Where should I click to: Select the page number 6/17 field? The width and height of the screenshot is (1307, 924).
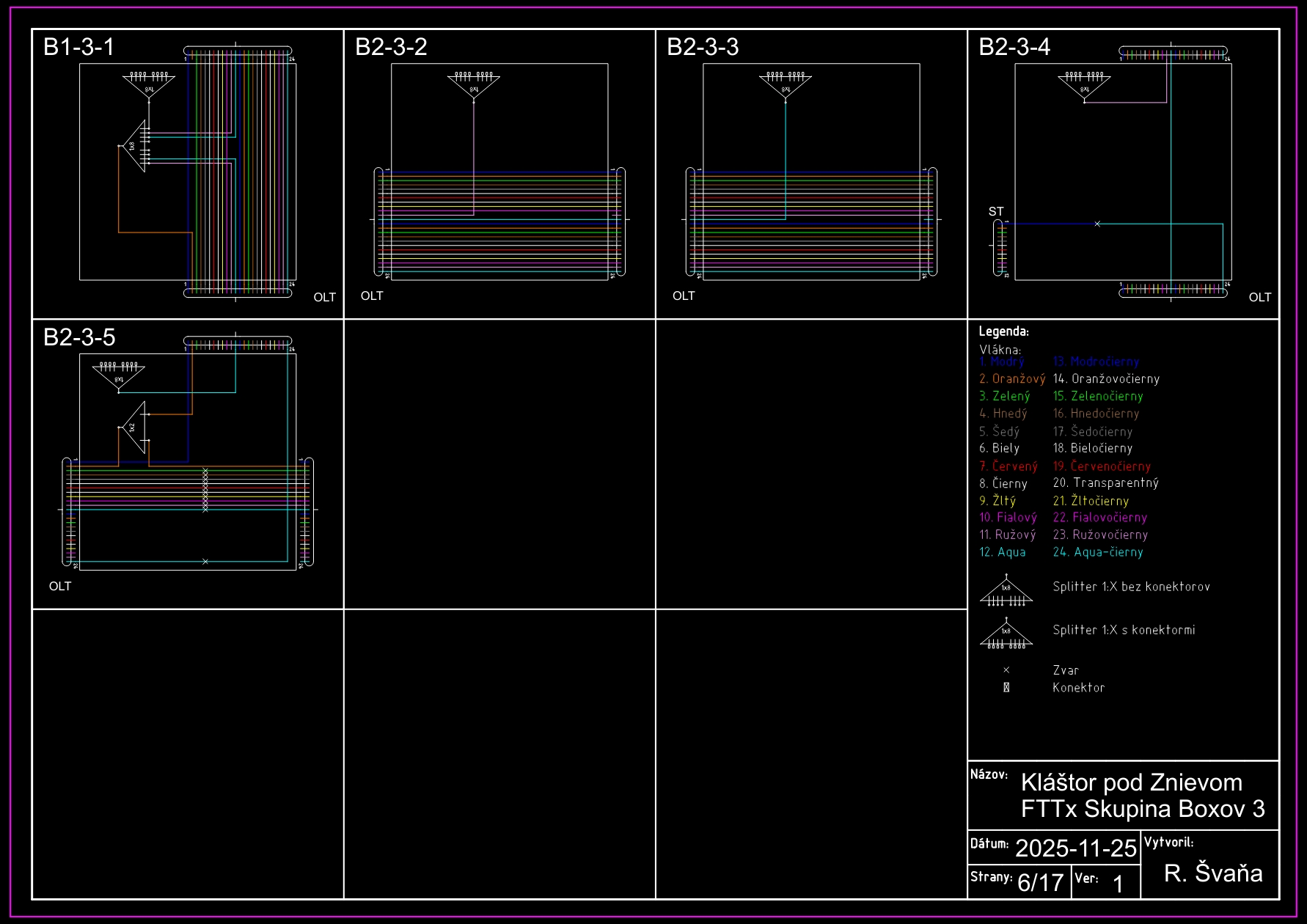coord(1040,882)
